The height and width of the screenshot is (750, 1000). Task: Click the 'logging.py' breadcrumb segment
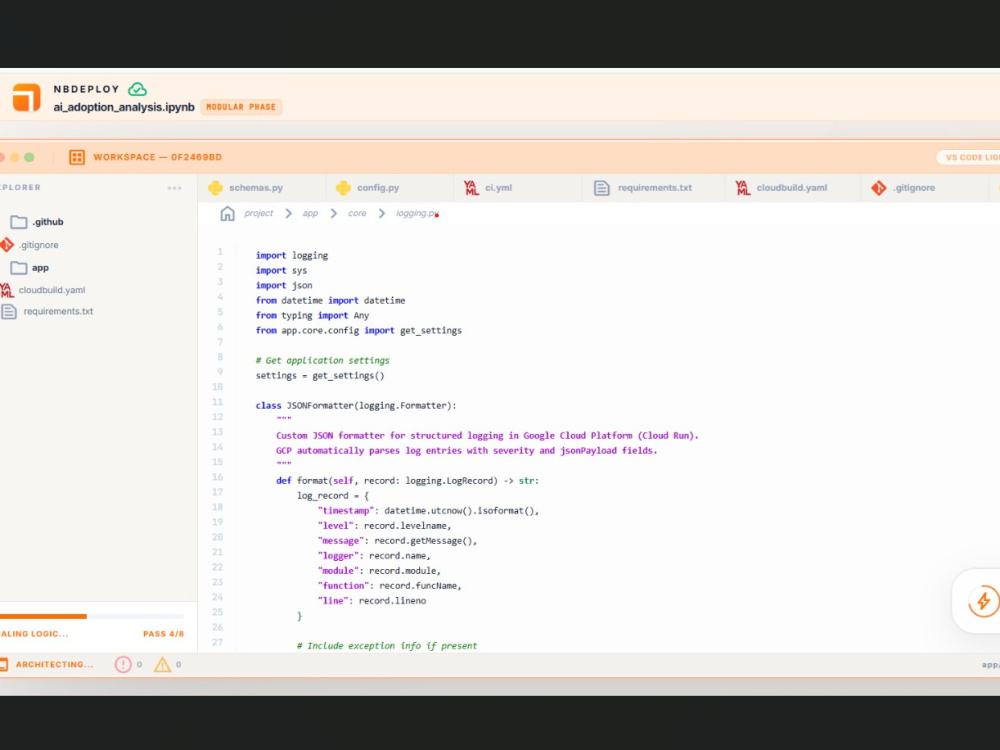point(417,213)
